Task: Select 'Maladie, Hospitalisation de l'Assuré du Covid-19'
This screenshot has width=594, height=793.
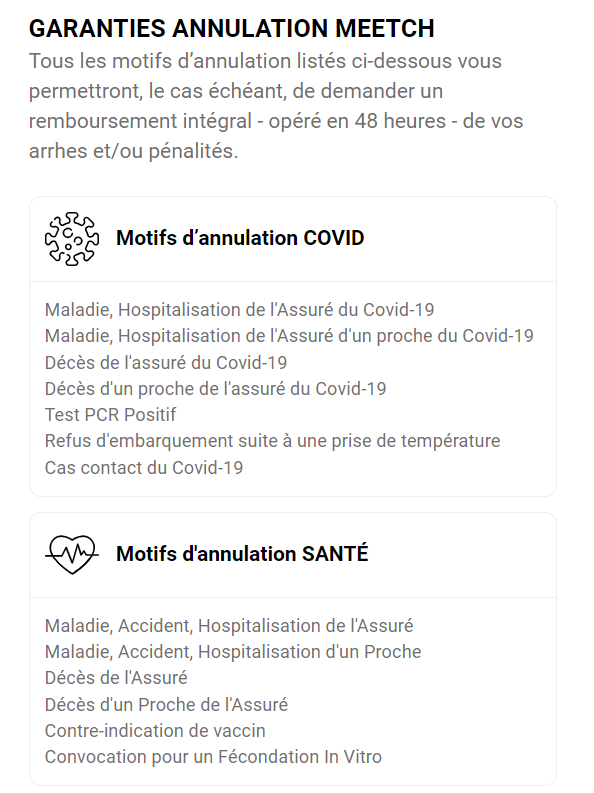Action: [x=240, y=310]
